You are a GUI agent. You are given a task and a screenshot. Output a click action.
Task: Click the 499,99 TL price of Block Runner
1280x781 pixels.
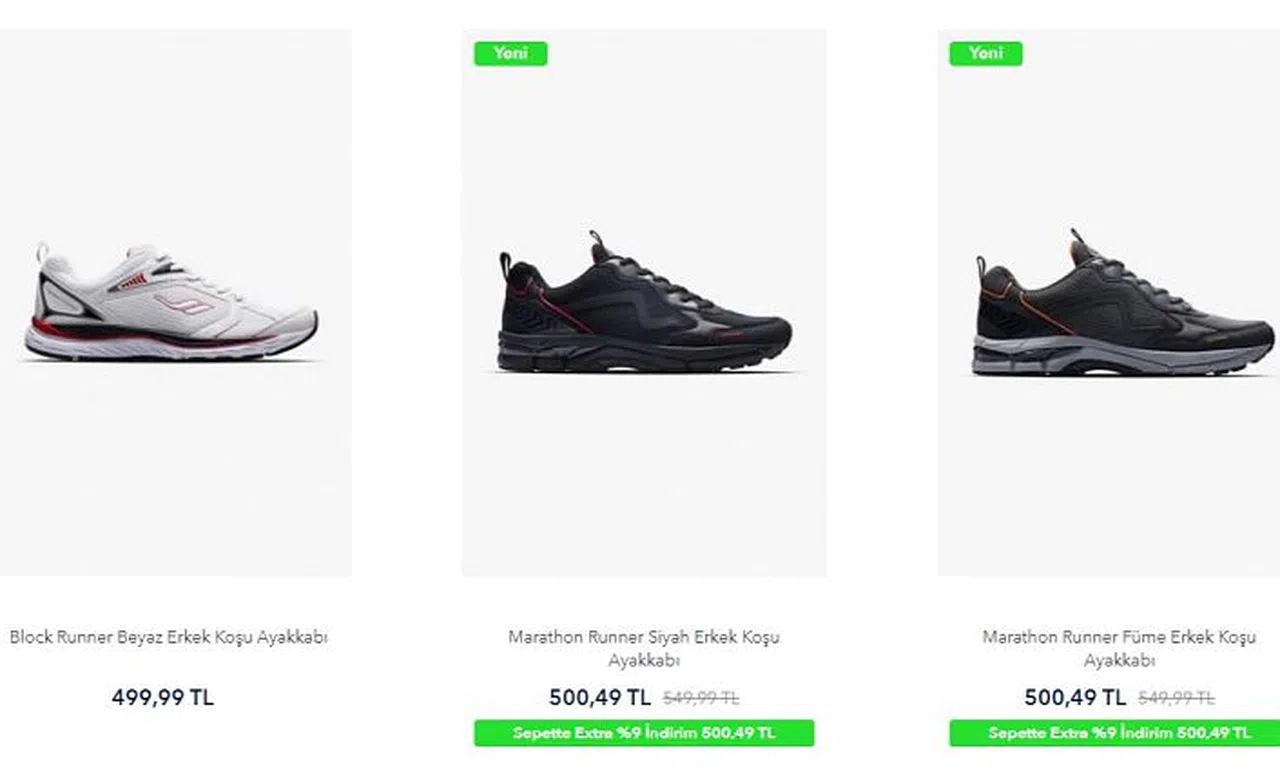tap(163, 698)
